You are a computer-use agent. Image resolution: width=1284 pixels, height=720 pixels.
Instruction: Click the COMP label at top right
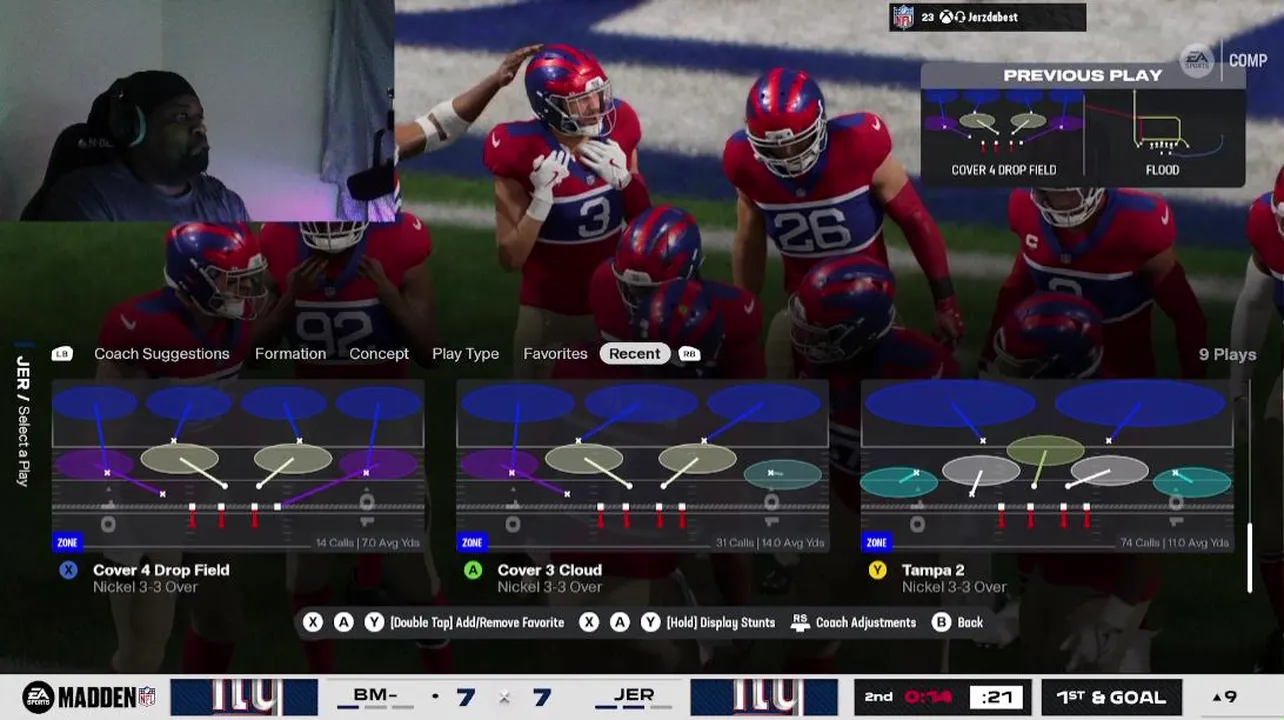1248,60
